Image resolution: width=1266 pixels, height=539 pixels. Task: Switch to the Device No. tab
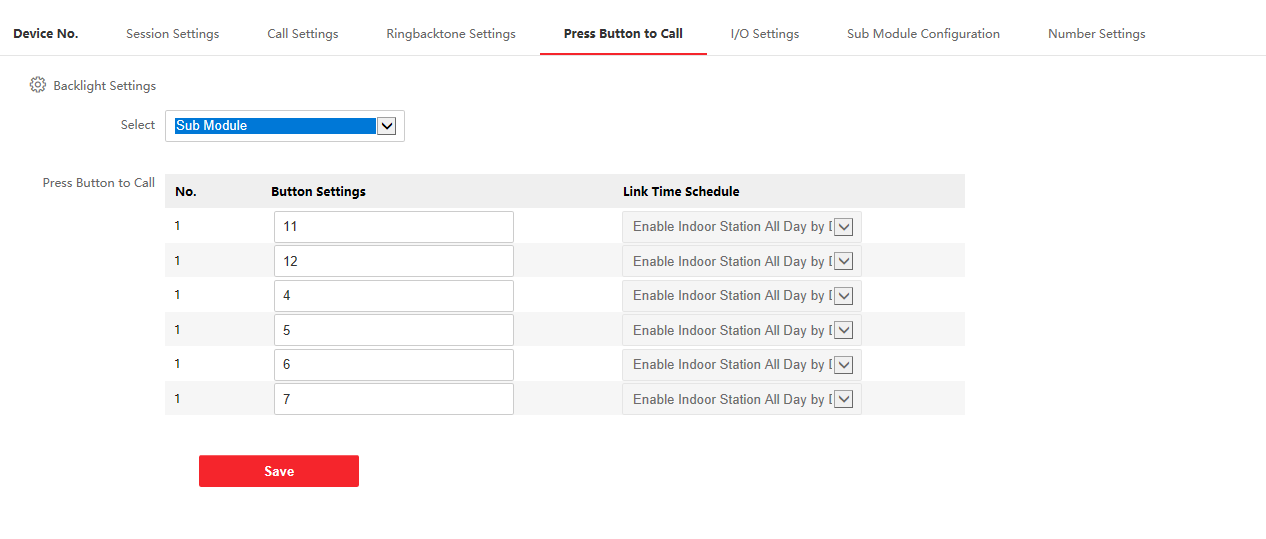coord(46,34)
